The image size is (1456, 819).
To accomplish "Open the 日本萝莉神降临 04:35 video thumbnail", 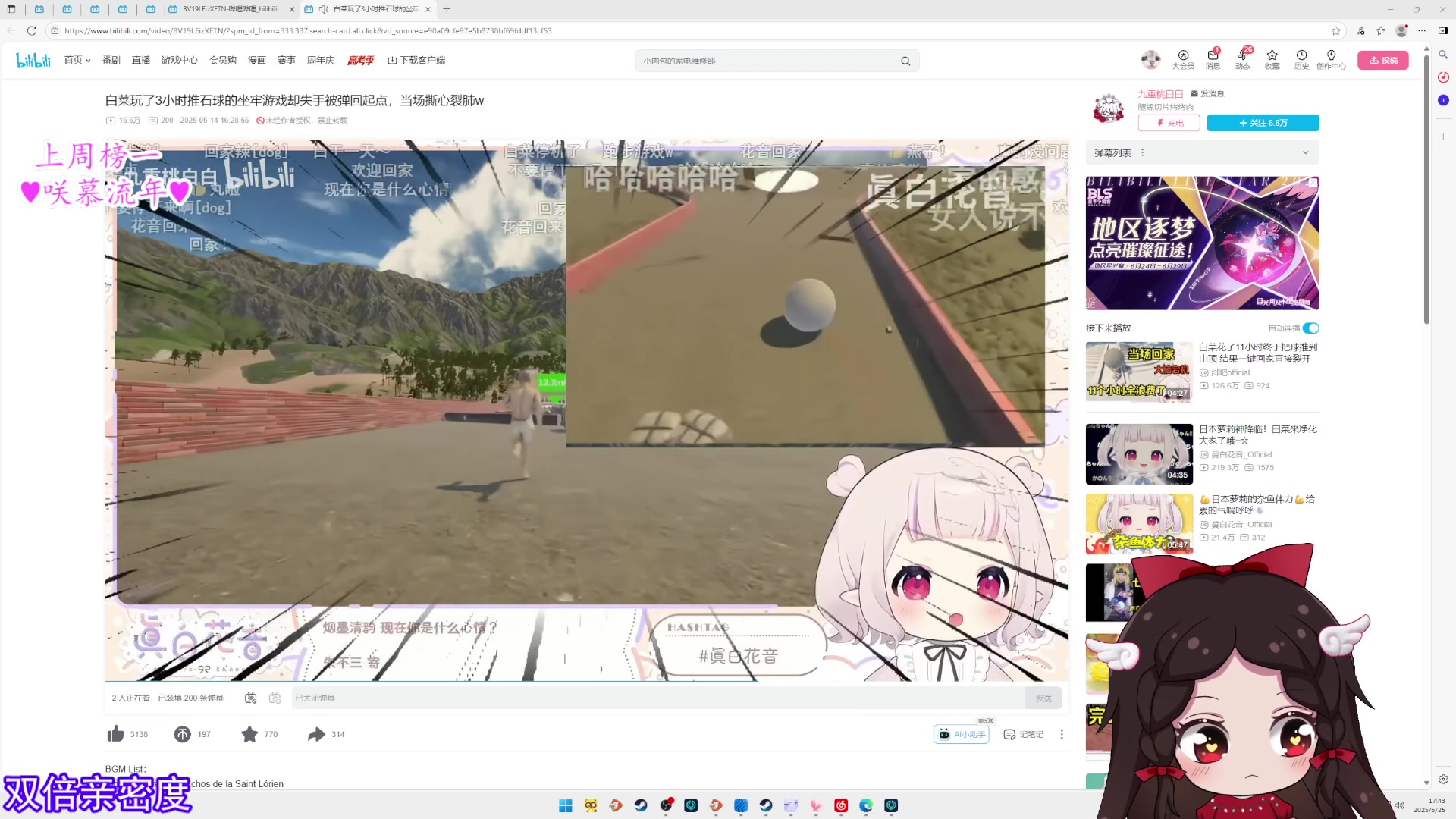I will 1139,453.
